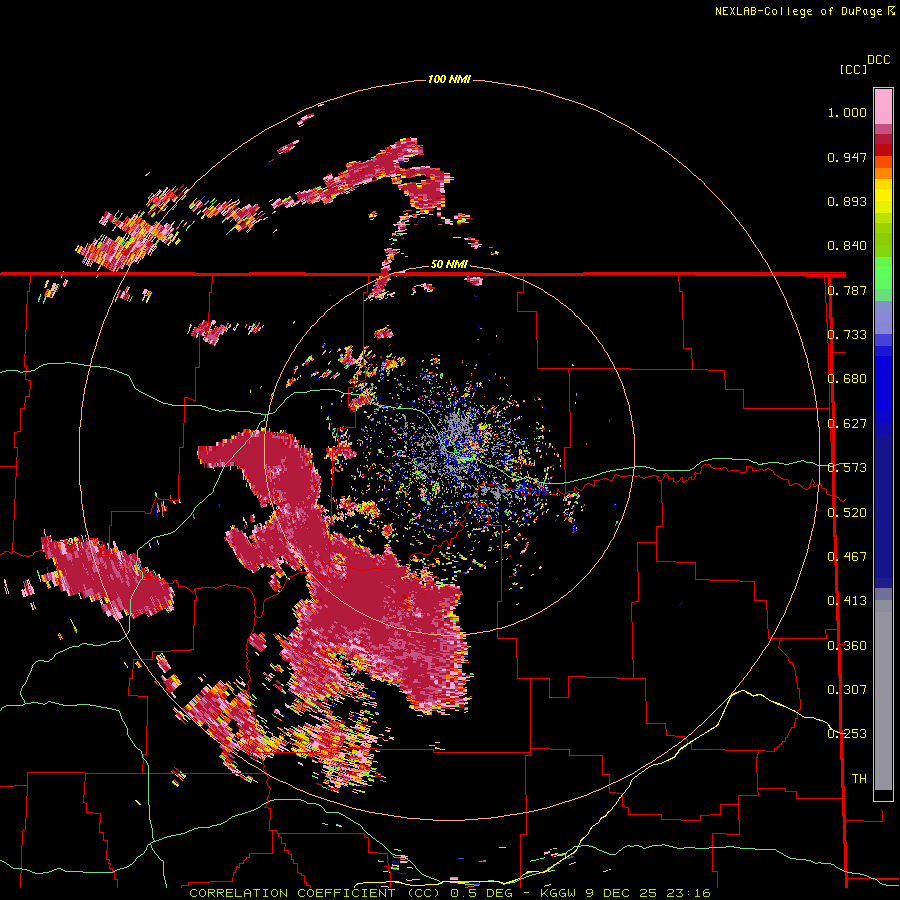Pick the light pink top color bar segment
Image resolution: width=900 pixels, height=900 pixels.
(x=883, y=106)
